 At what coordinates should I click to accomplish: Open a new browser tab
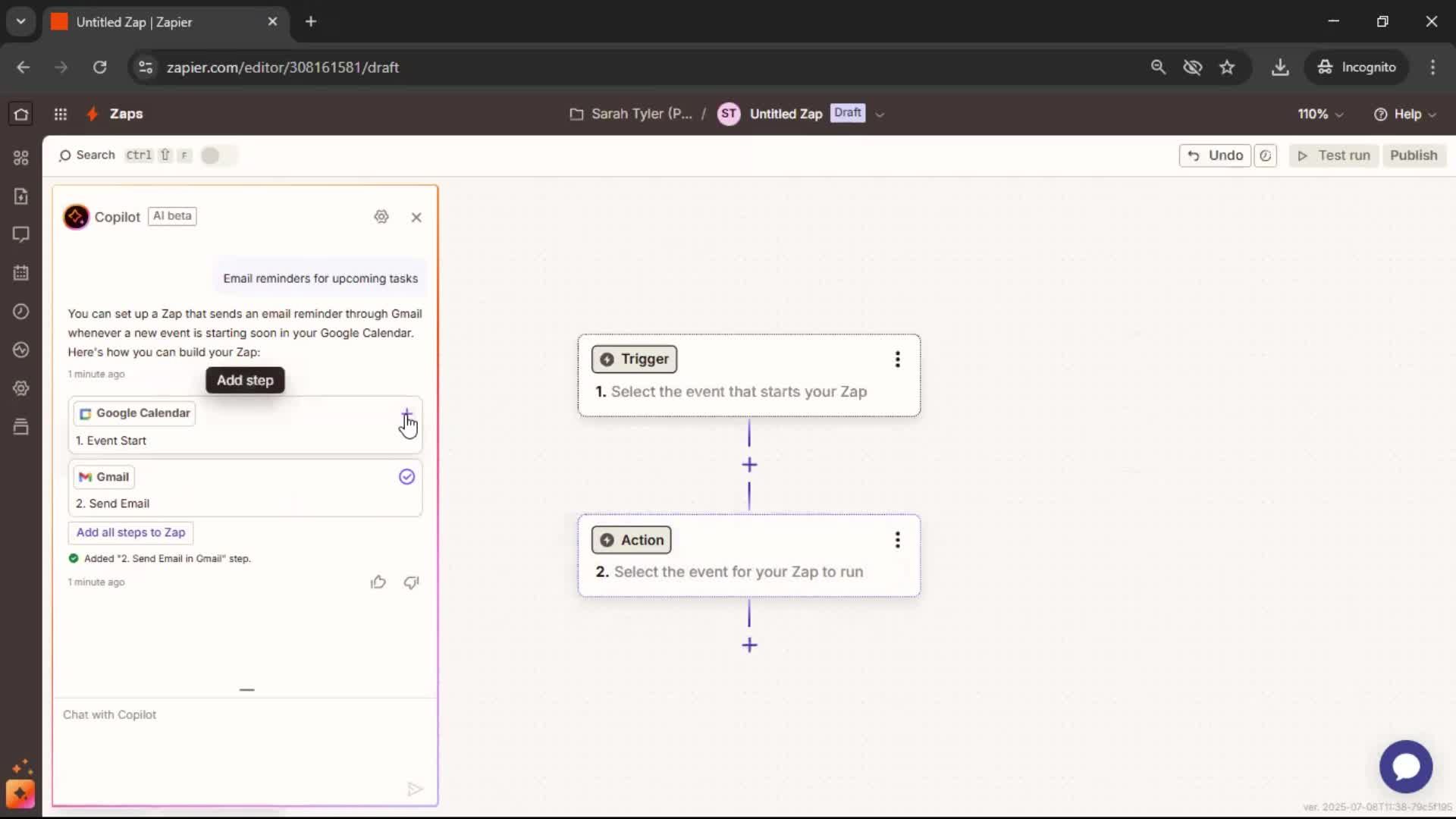tap(311, 21)
